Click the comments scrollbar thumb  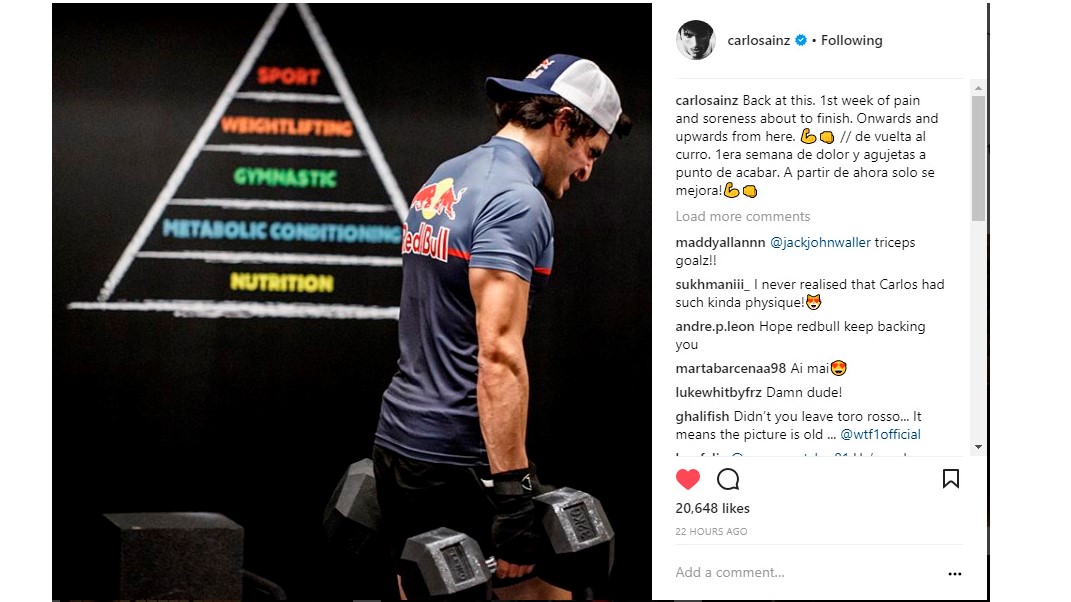click(x=978, y=158)
